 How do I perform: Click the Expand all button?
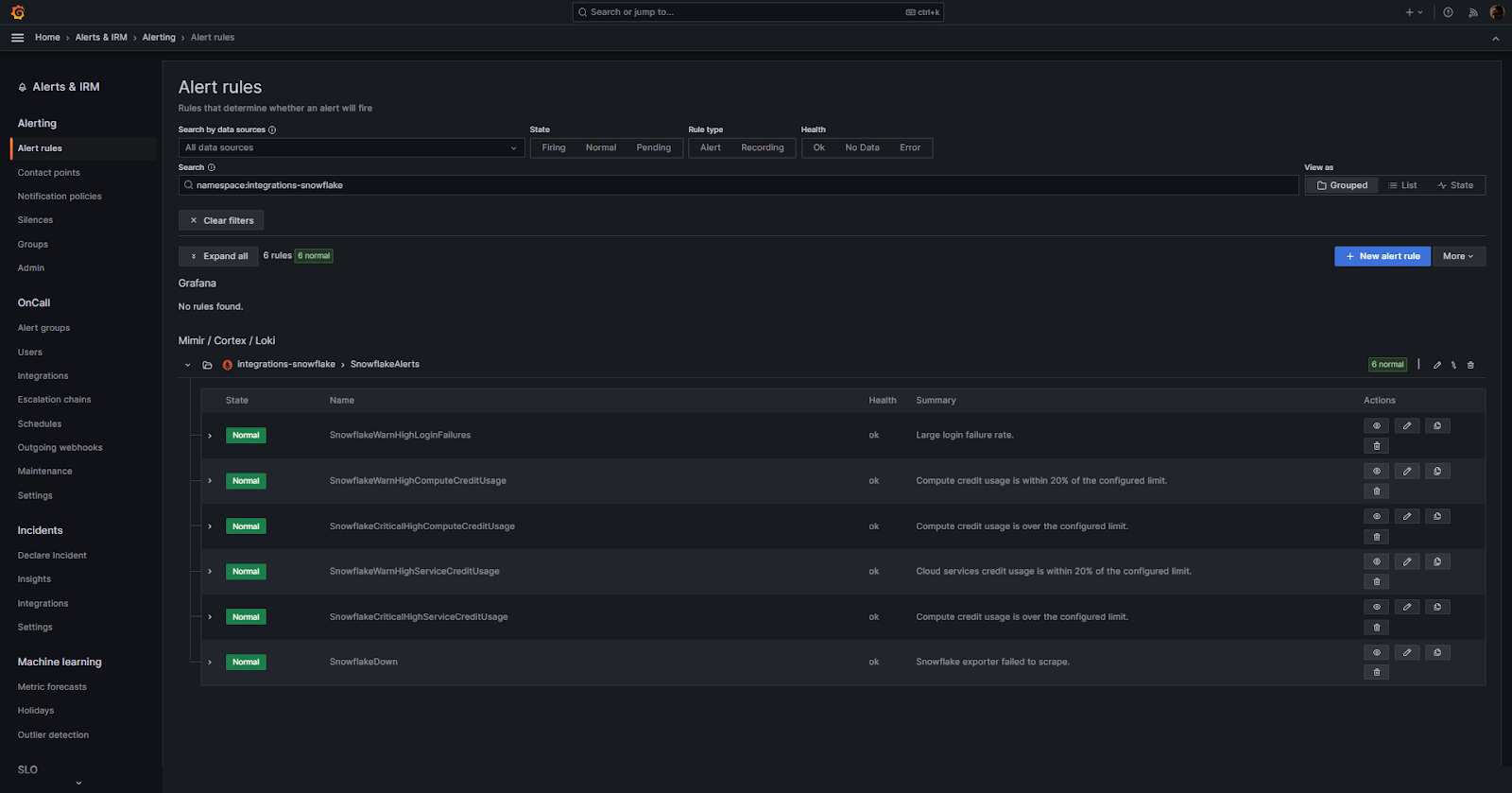pyautogui.click(x=218, y=256)
